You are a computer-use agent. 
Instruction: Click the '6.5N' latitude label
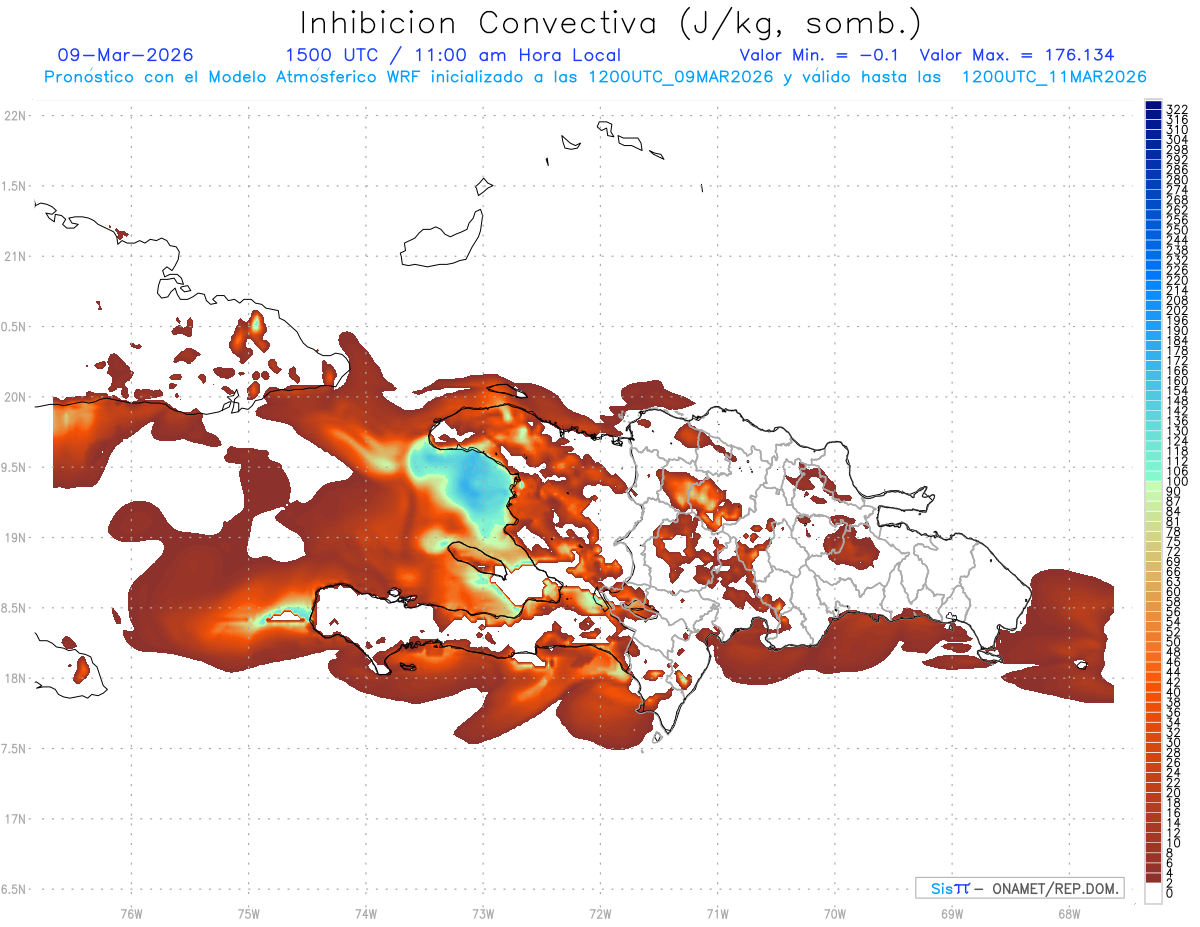(x=15, y=889)
